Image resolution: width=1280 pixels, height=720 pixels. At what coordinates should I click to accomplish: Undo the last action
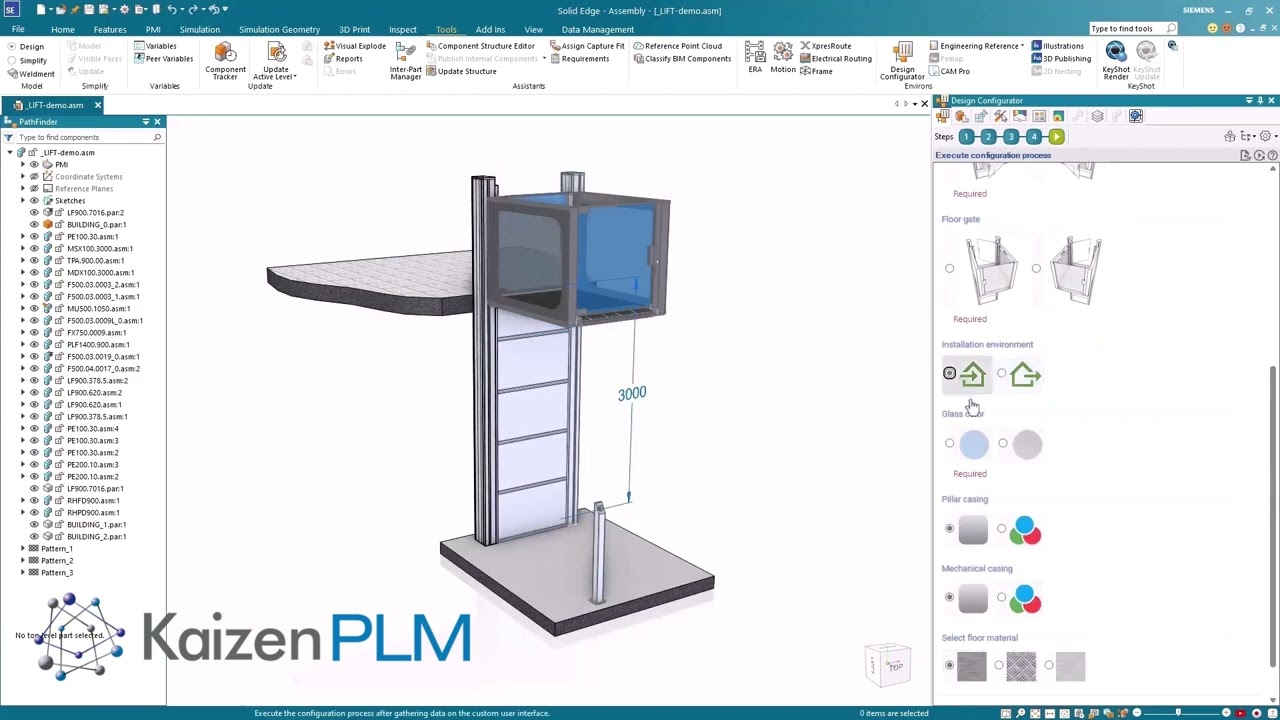(x=172, y=10)
